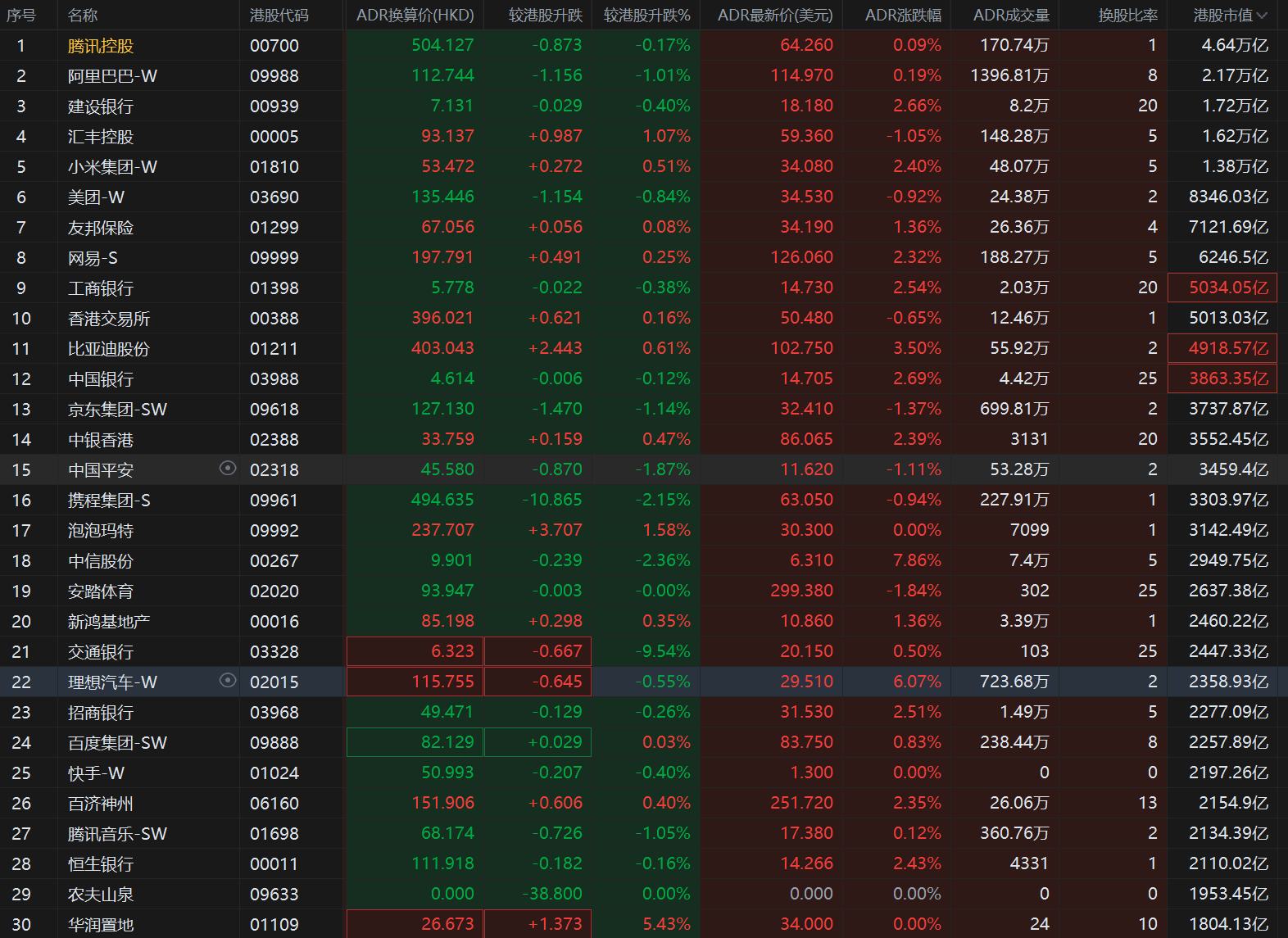Click the target icon beside 理想汽车-W
Viewport: 1288px width, 938px height.
pyautogui.click(x=228, y=680)
